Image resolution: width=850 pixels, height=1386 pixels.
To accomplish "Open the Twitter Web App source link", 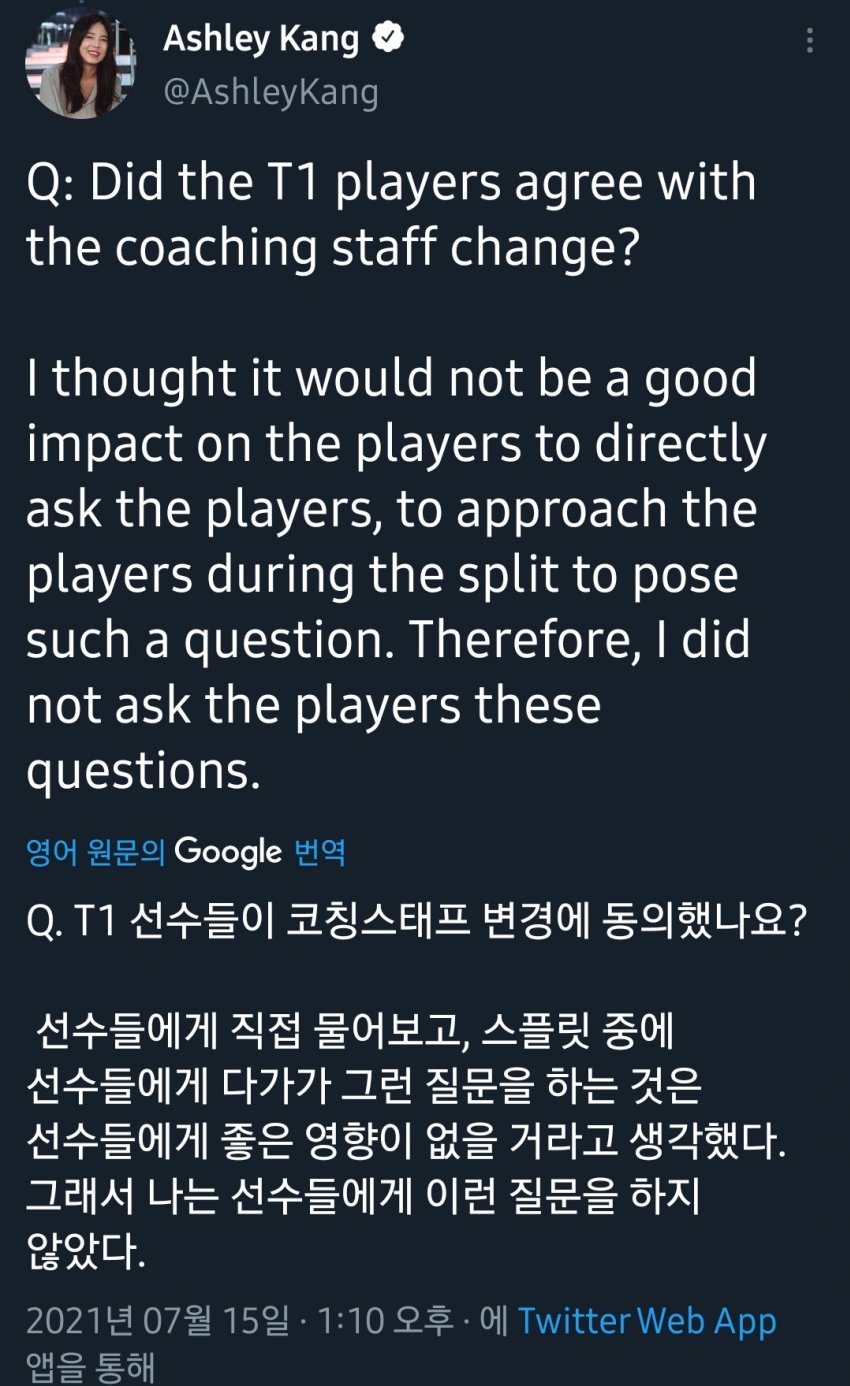I will [647, 1321].
